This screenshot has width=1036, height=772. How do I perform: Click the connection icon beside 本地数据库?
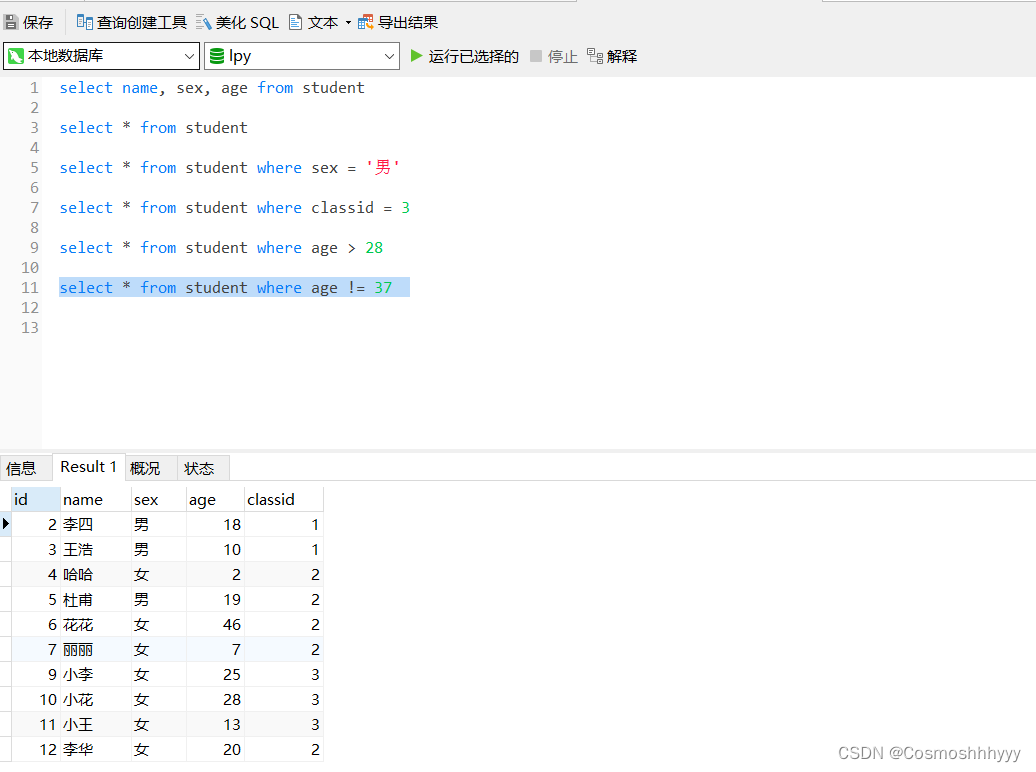16,56
